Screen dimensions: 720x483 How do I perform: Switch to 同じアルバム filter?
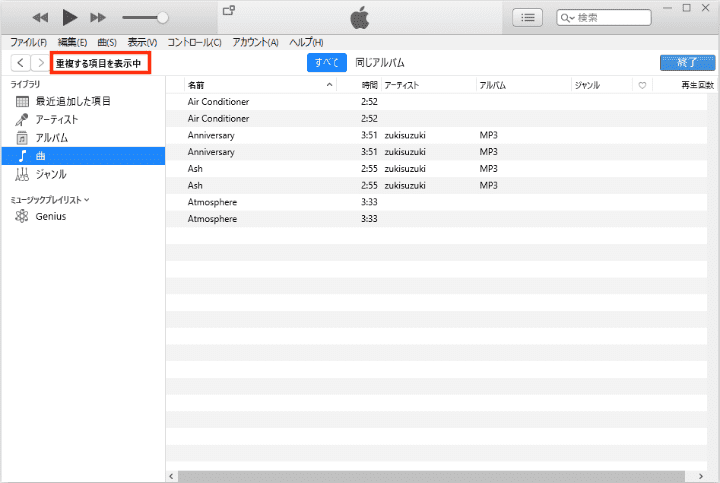click(379, 62)
